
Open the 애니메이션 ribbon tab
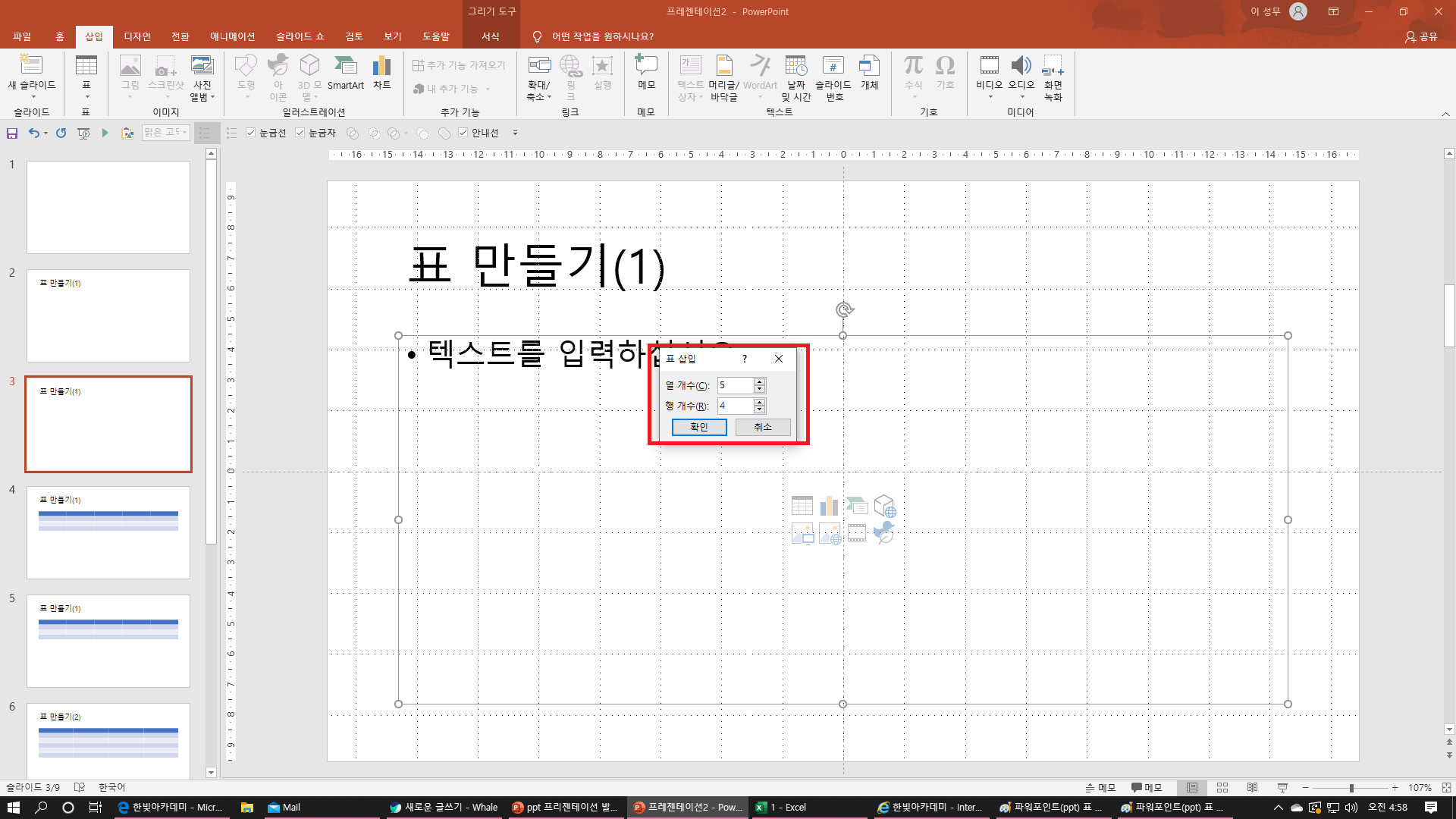pyautogui.click(x=232, y=36)
